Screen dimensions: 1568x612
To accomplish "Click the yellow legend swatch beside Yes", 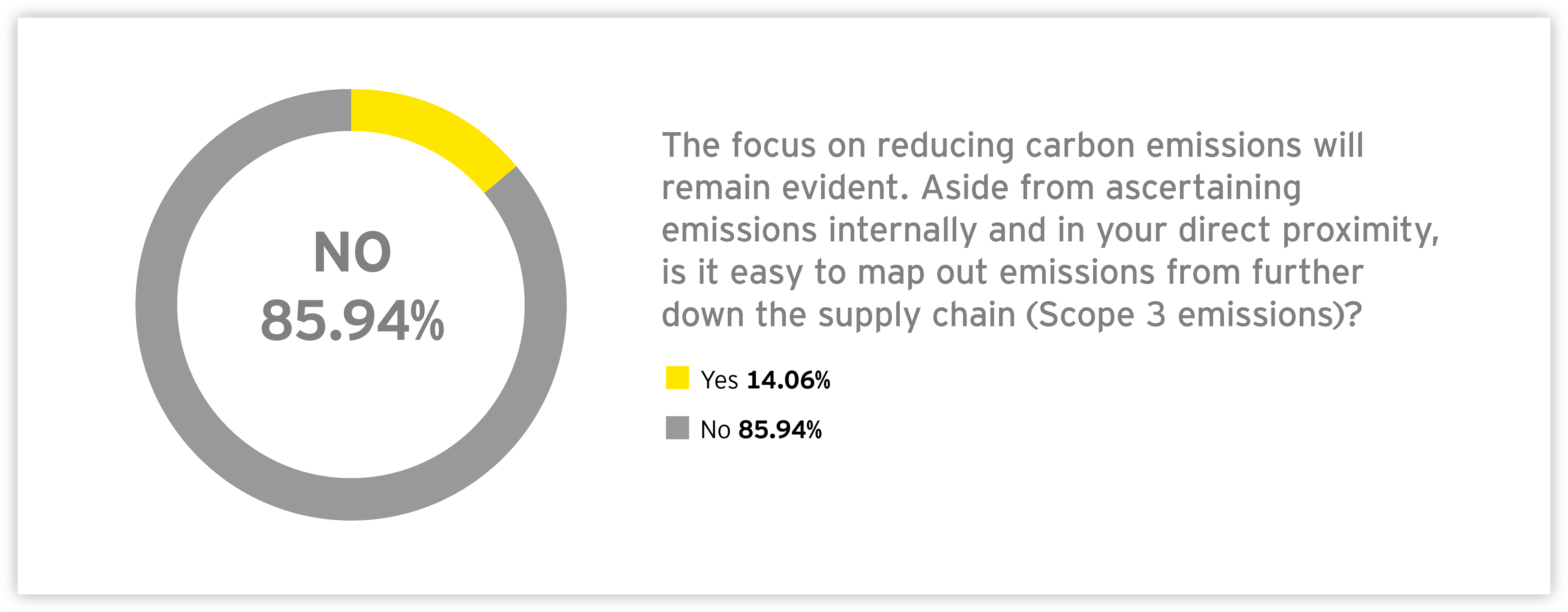I will tap(677, 378).
